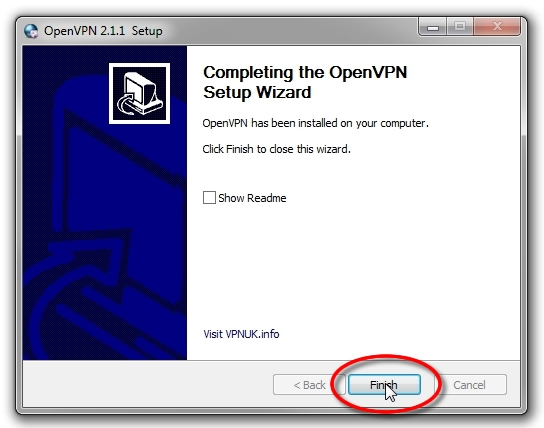Viewport: 544px width, 428px height.
Task: Click the 'Click Finish to close this wizard' text
Action: 277,149
